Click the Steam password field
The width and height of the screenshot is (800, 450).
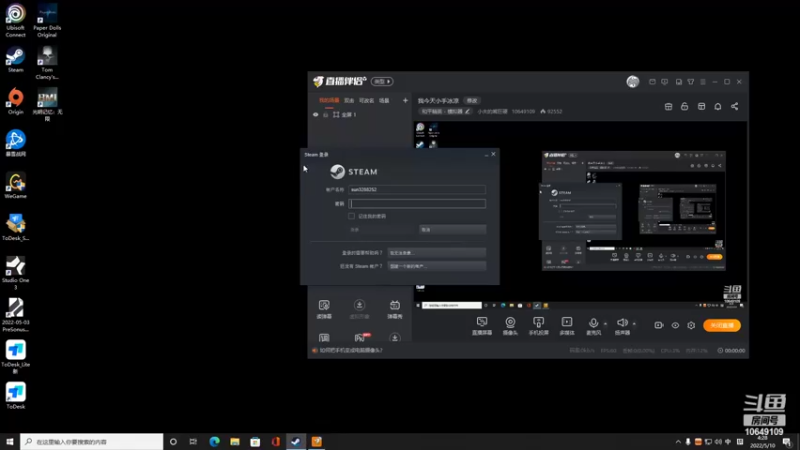coord(417,204)
